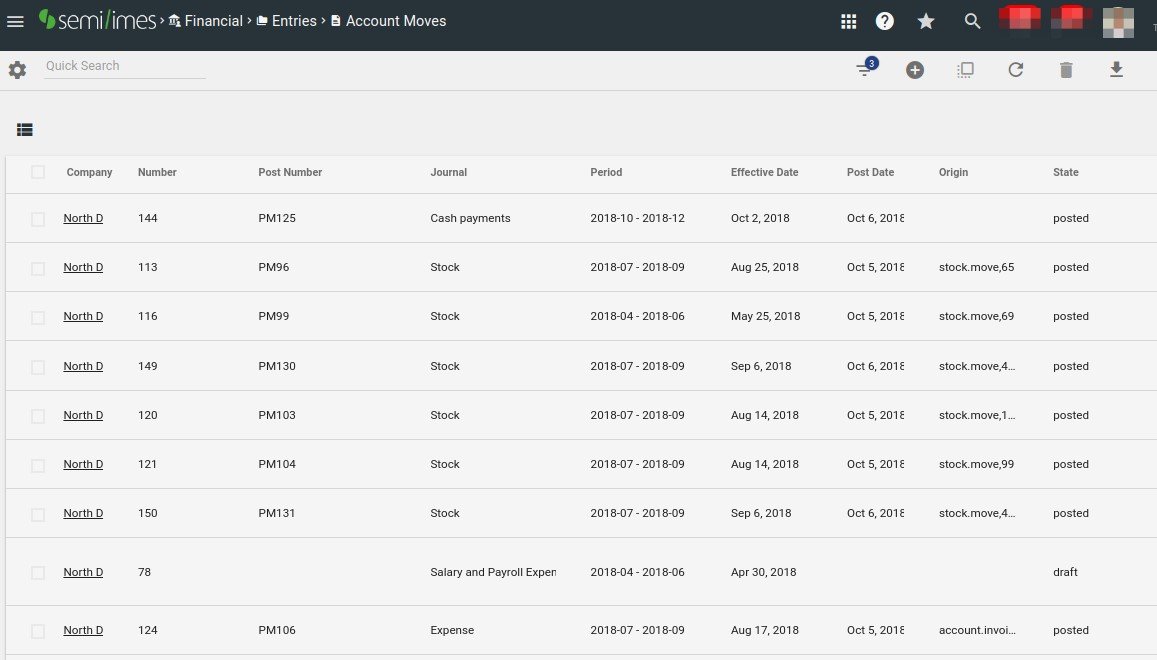Sort by Journal column header
This screenshot has width=1157, height=660.
(449, 172)
